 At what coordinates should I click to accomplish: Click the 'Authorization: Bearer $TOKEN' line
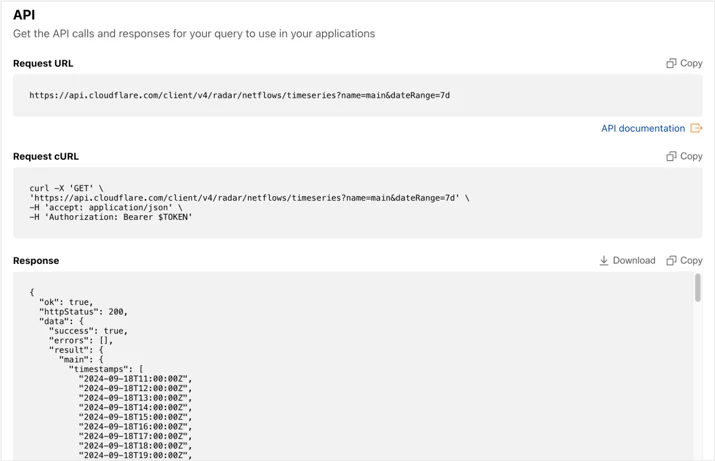tap(110, 217)
